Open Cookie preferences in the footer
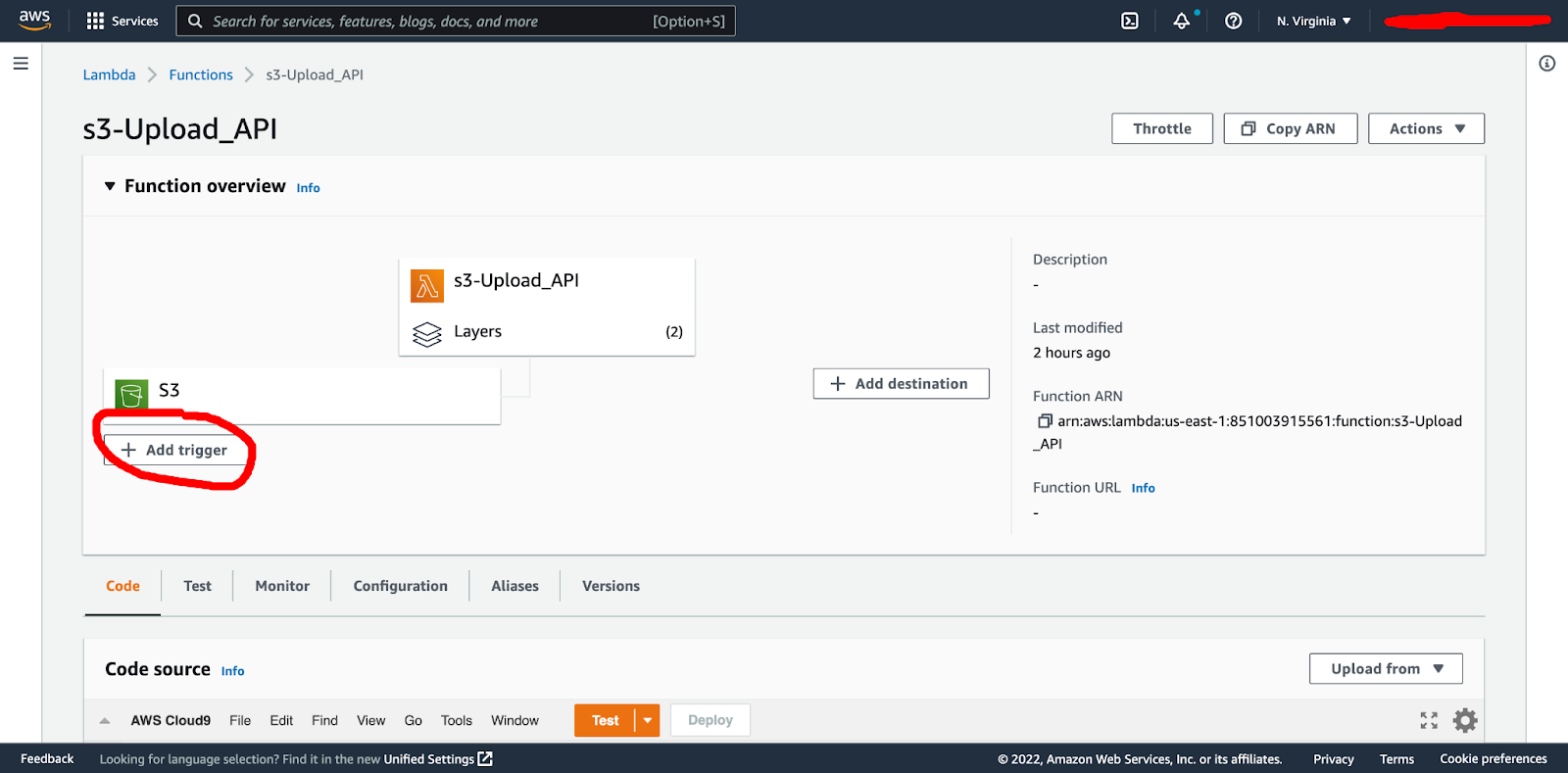 (x=1493, y=759)
